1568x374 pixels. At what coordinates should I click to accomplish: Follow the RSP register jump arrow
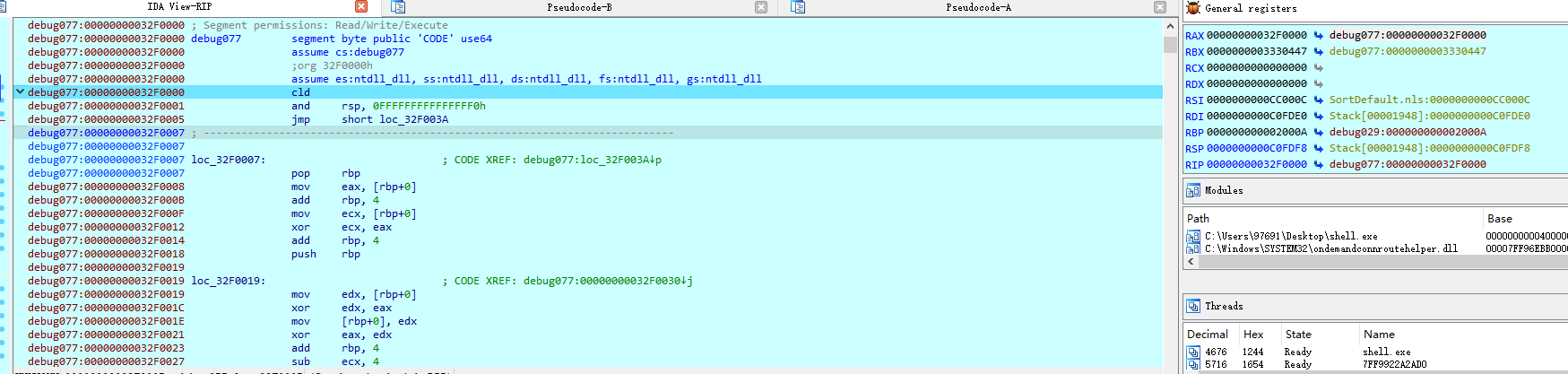click(1319, 148)
